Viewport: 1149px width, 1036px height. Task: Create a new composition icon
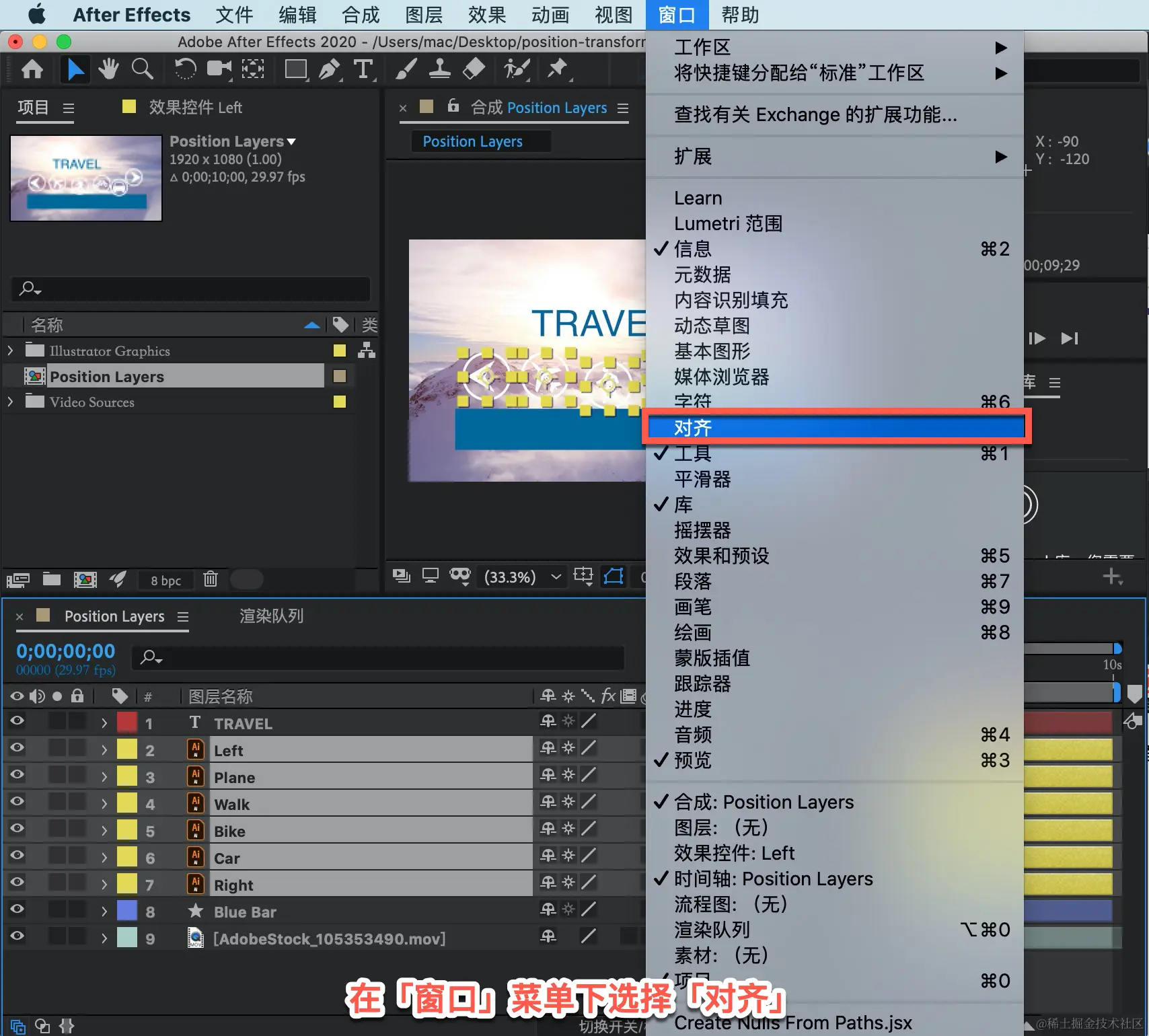click(85, 579)
